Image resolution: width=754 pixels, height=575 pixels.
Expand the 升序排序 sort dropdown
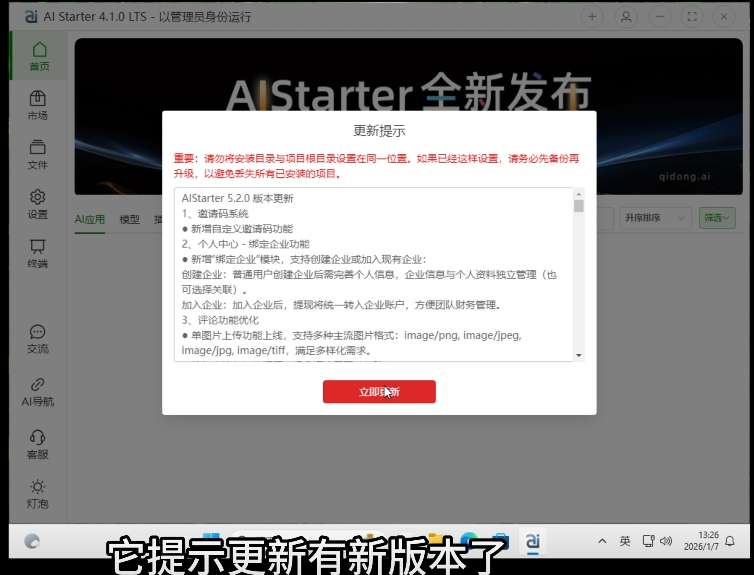tap(655, 218)
